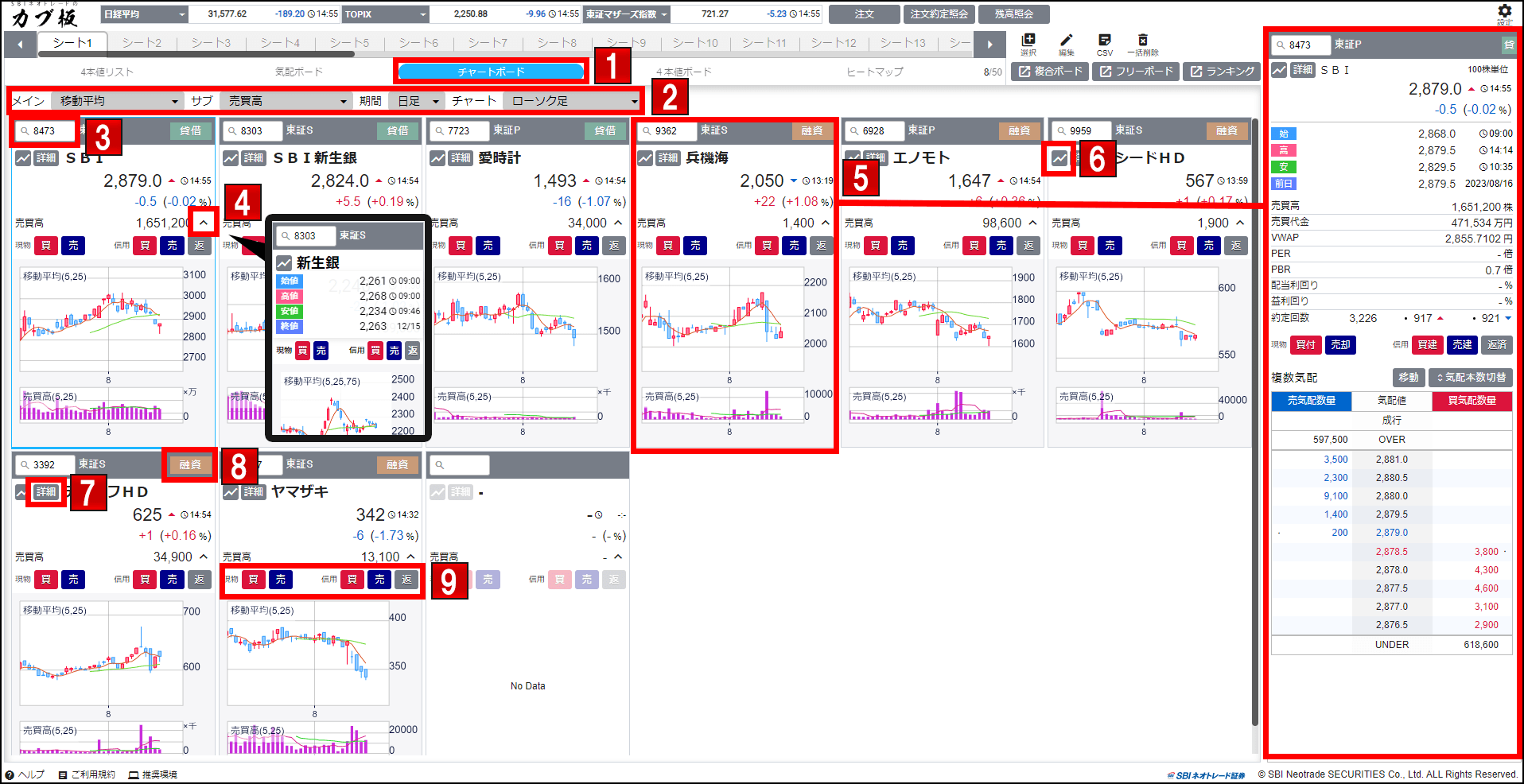Screen dimensions: 1524x784
Task: Click the 注文約定照会 button
Action: (x=939, y=14)
